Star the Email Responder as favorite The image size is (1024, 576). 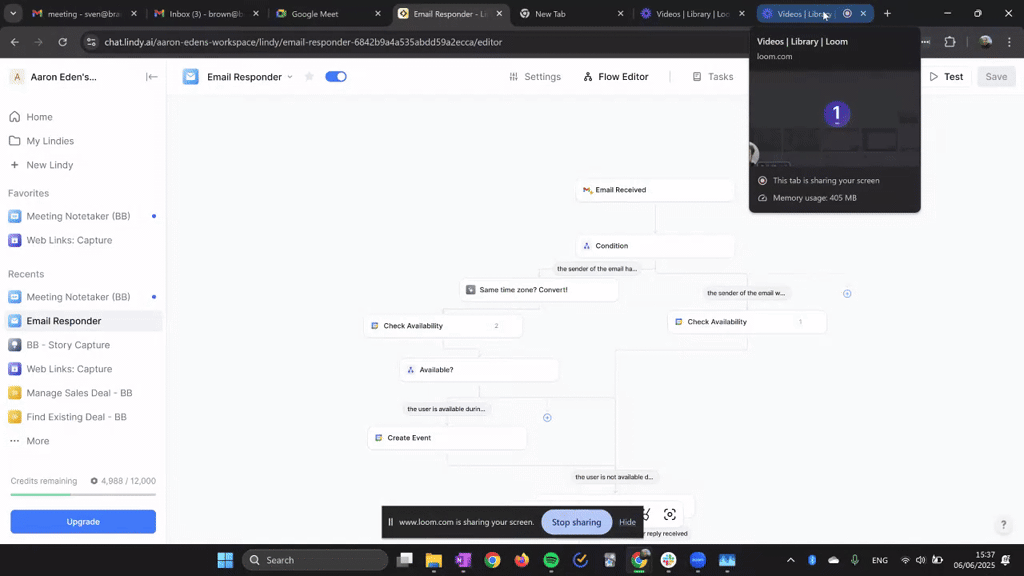coord(309,77)
